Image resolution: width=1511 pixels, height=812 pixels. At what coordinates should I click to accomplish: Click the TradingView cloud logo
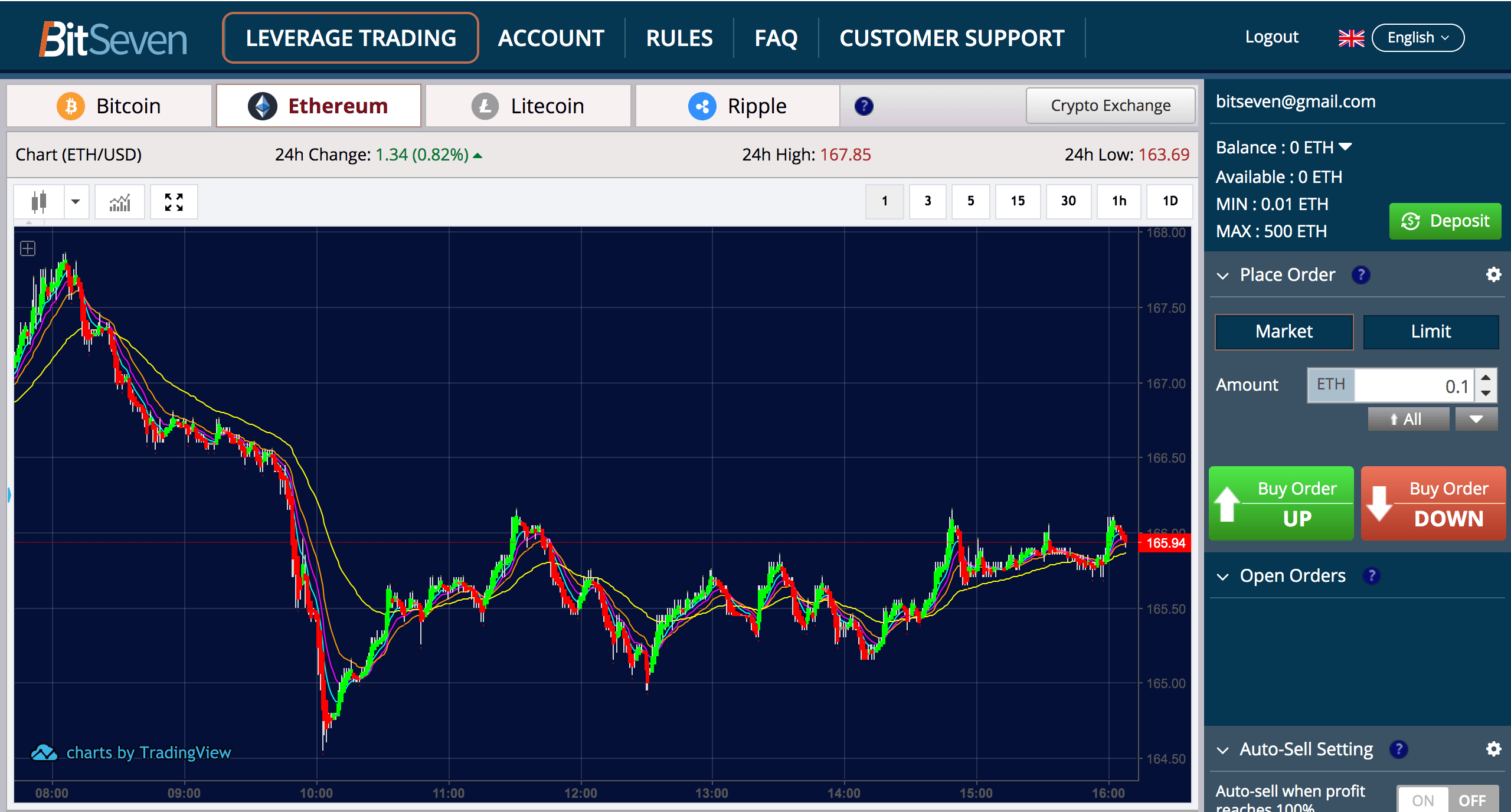tap(44, 752)
